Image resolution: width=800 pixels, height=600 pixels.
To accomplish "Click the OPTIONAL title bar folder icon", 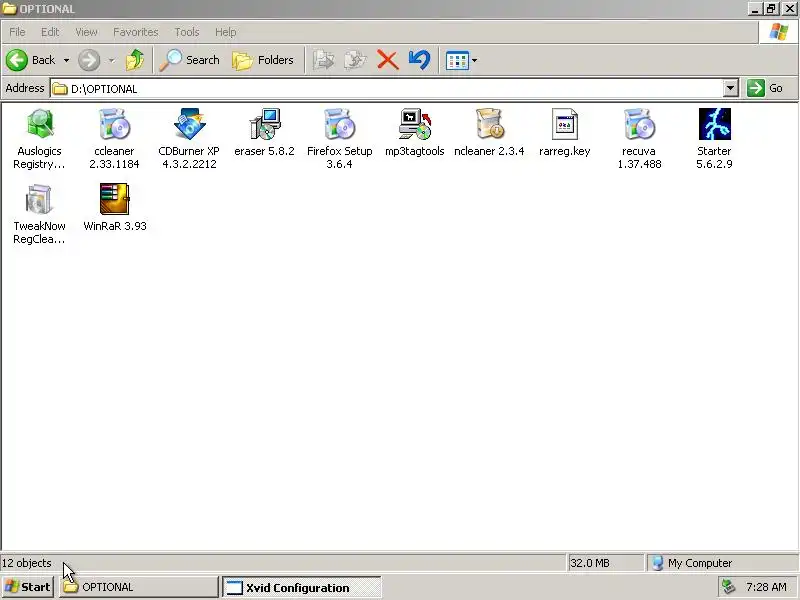I will [x=9, y=9].
